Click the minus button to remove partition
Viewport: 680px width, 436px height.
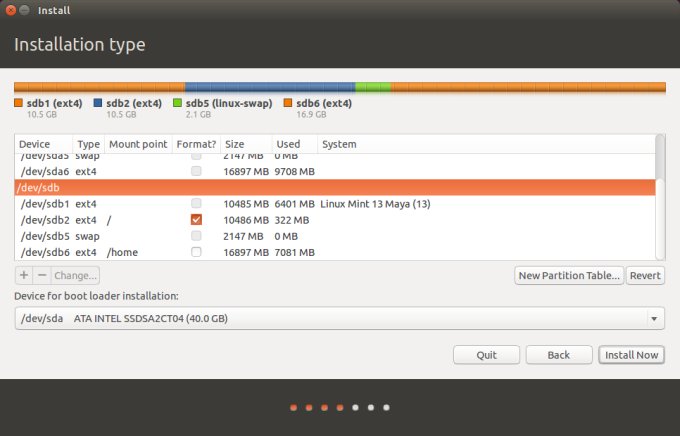coord(41,275)
